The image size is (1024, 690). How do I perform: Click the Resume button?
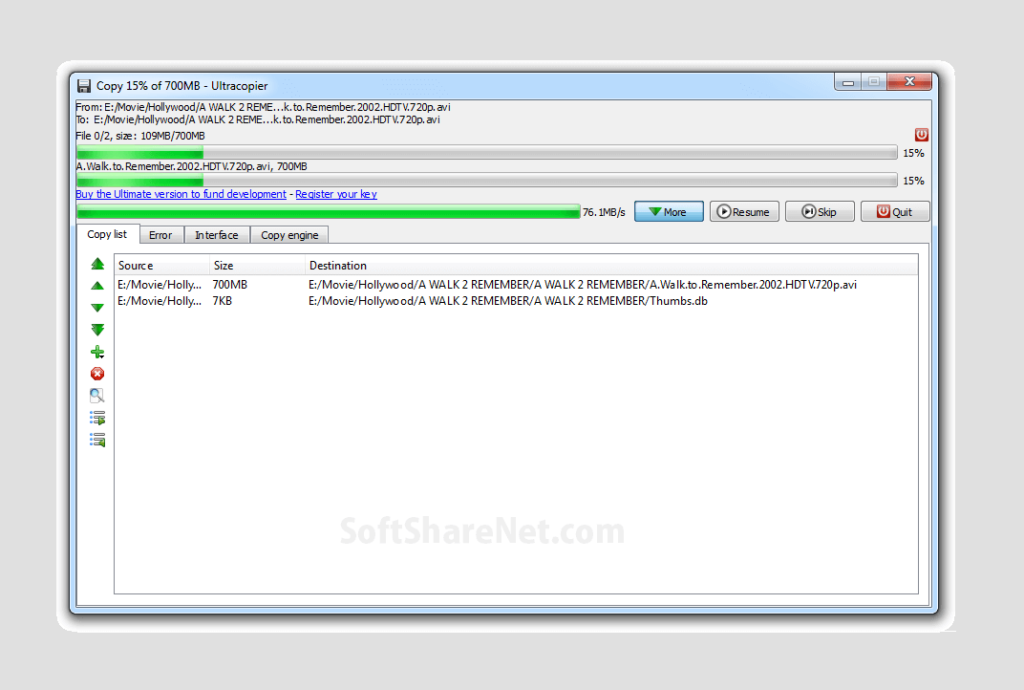click(744, 212)
